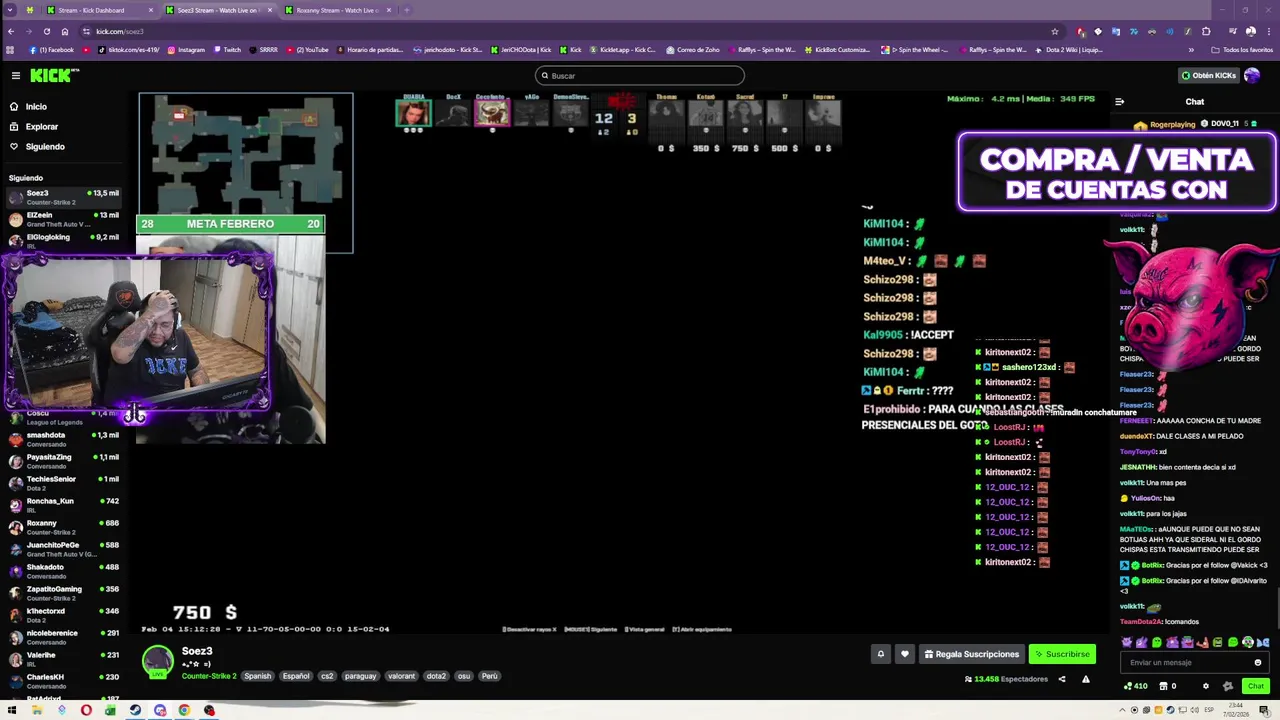Click the Counter-Strike 2 category link
Viewport: 1280px width, 720px height.
[209, 676]
